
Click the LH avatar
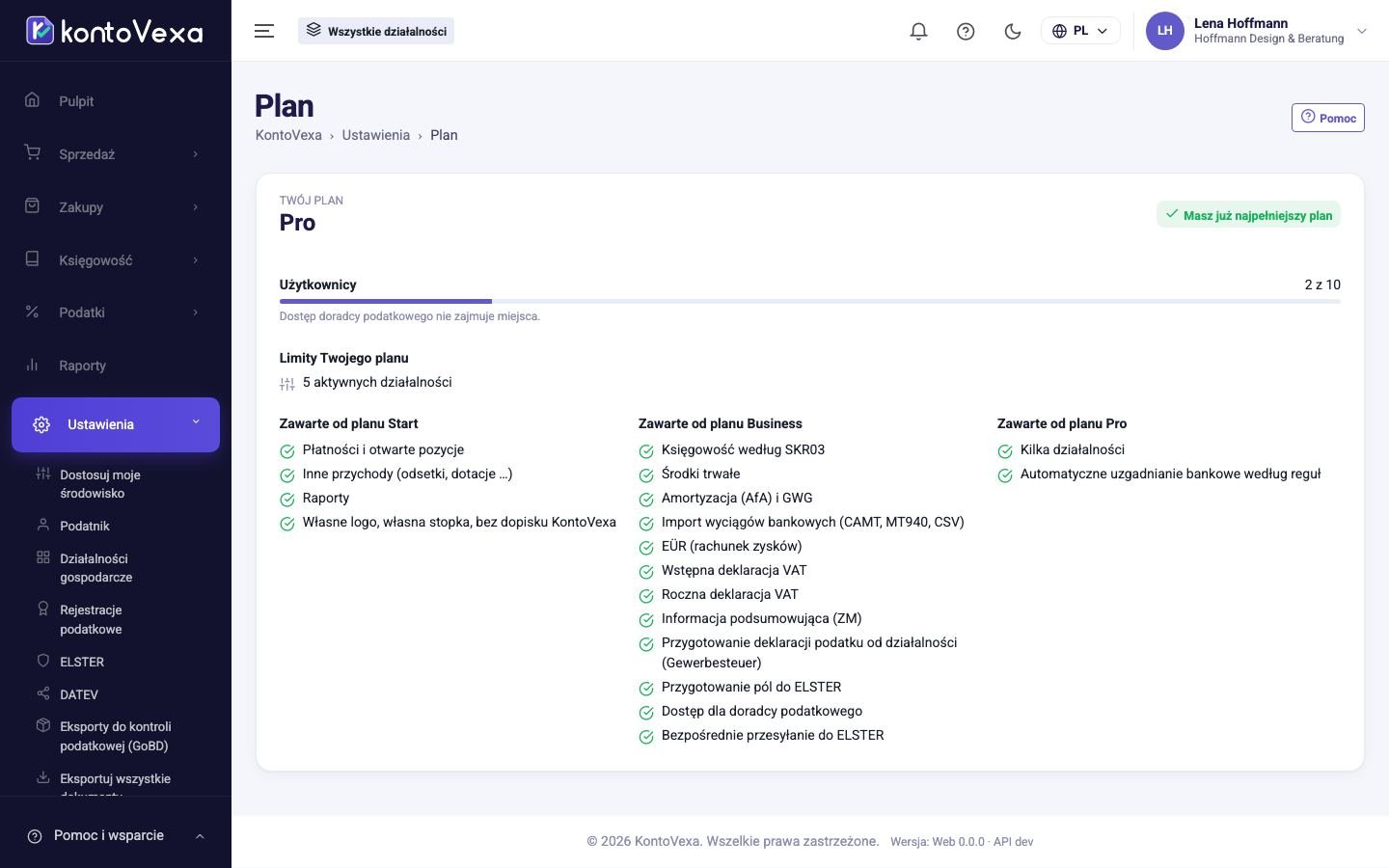pyautogui.click(x=1164, y=31)
